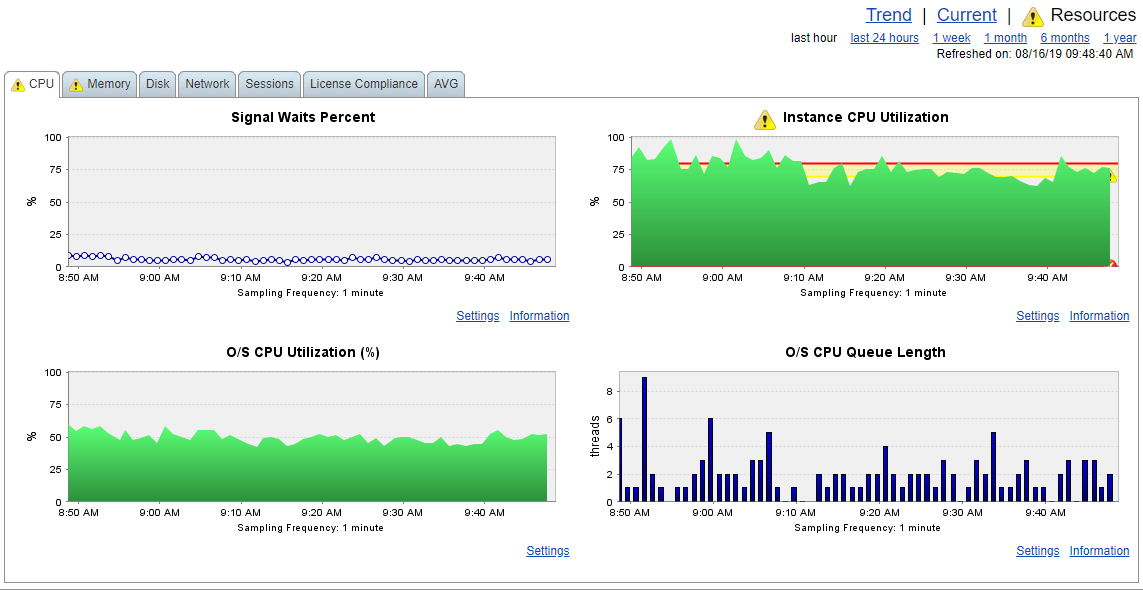Select the 1 week time range

pos(951,38)
